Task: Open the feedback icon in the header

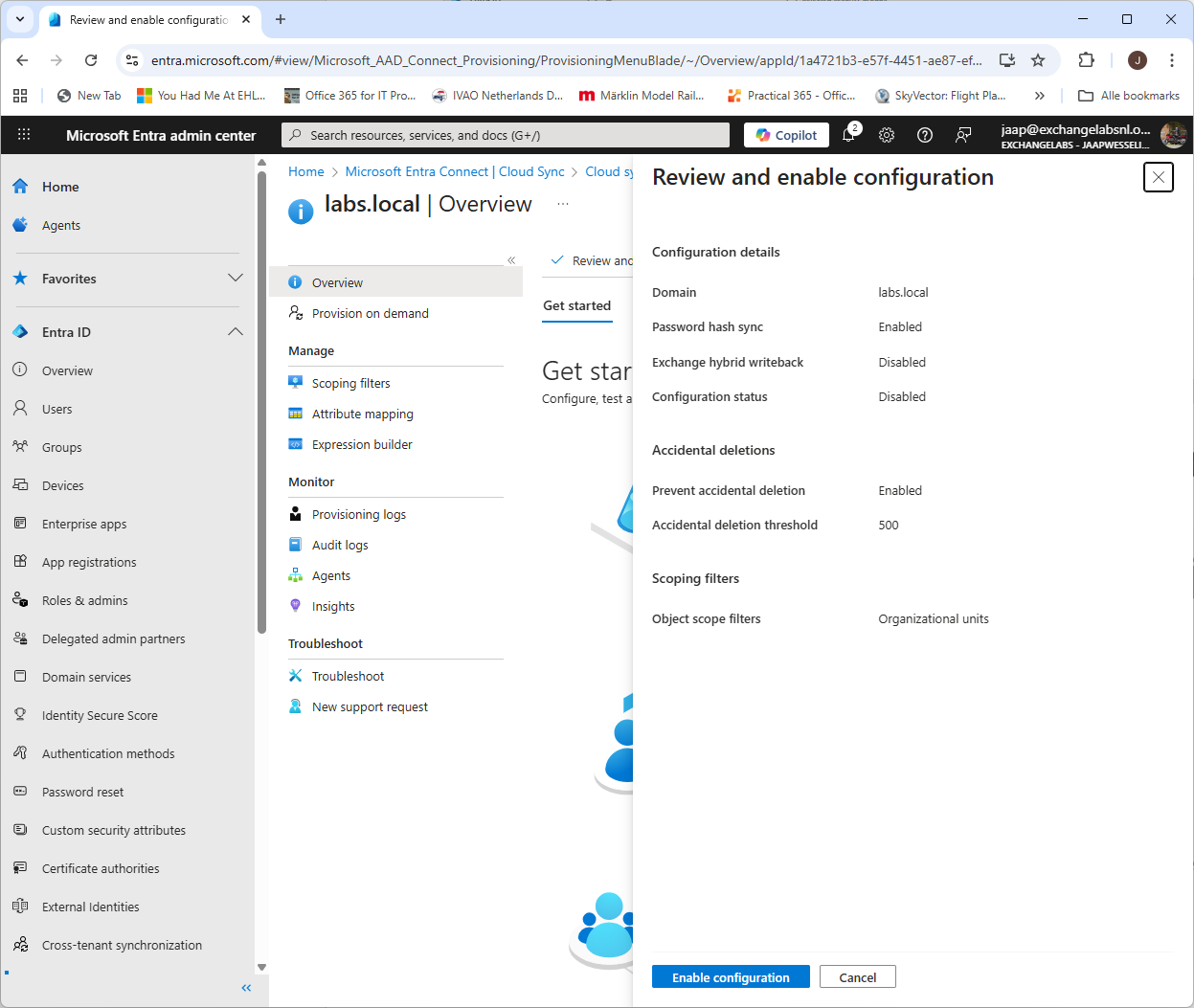Action: tap(963, 135)
